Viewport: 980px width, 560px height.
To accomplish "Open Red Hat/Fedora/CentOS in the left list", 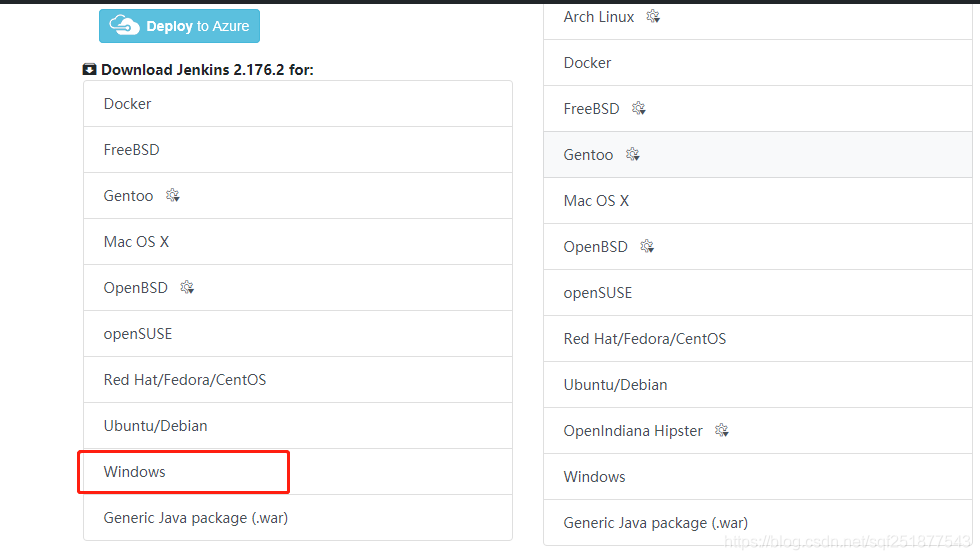I will click(x=298, y=380).
